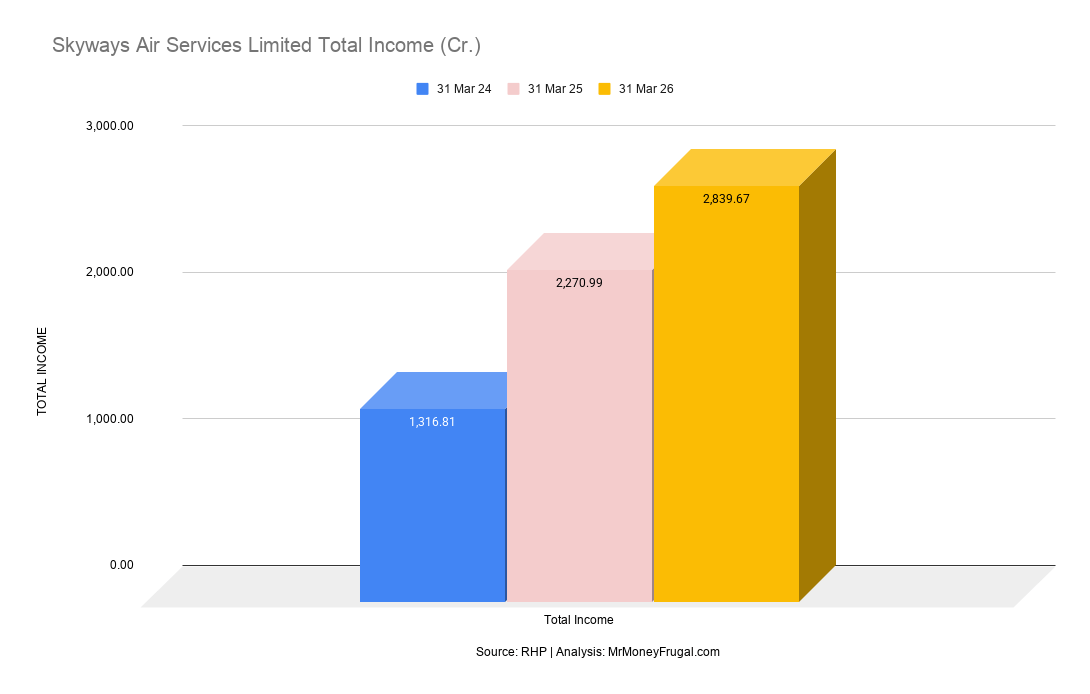Click the blue 31 Mar 24 legend swatch
This screenshot has width=1090, height=694.
pyautogui.click(x=422, y=89)
